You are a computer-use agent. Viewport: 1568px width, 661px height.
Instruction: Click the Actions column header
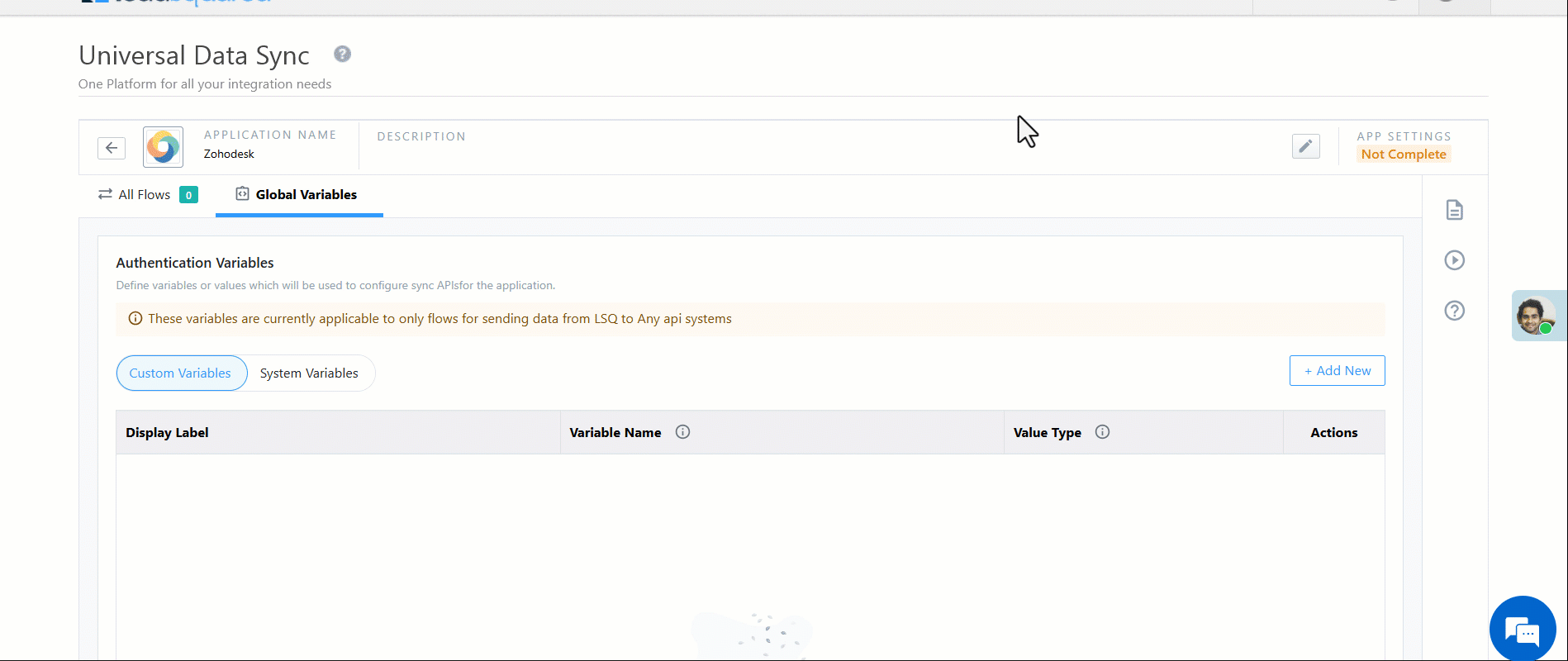click(1333, 433)
